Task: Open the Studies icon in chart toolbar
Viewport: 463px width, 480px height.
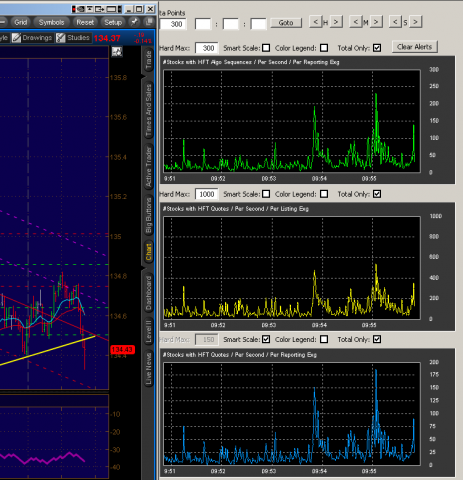Action: pos(60,38)
